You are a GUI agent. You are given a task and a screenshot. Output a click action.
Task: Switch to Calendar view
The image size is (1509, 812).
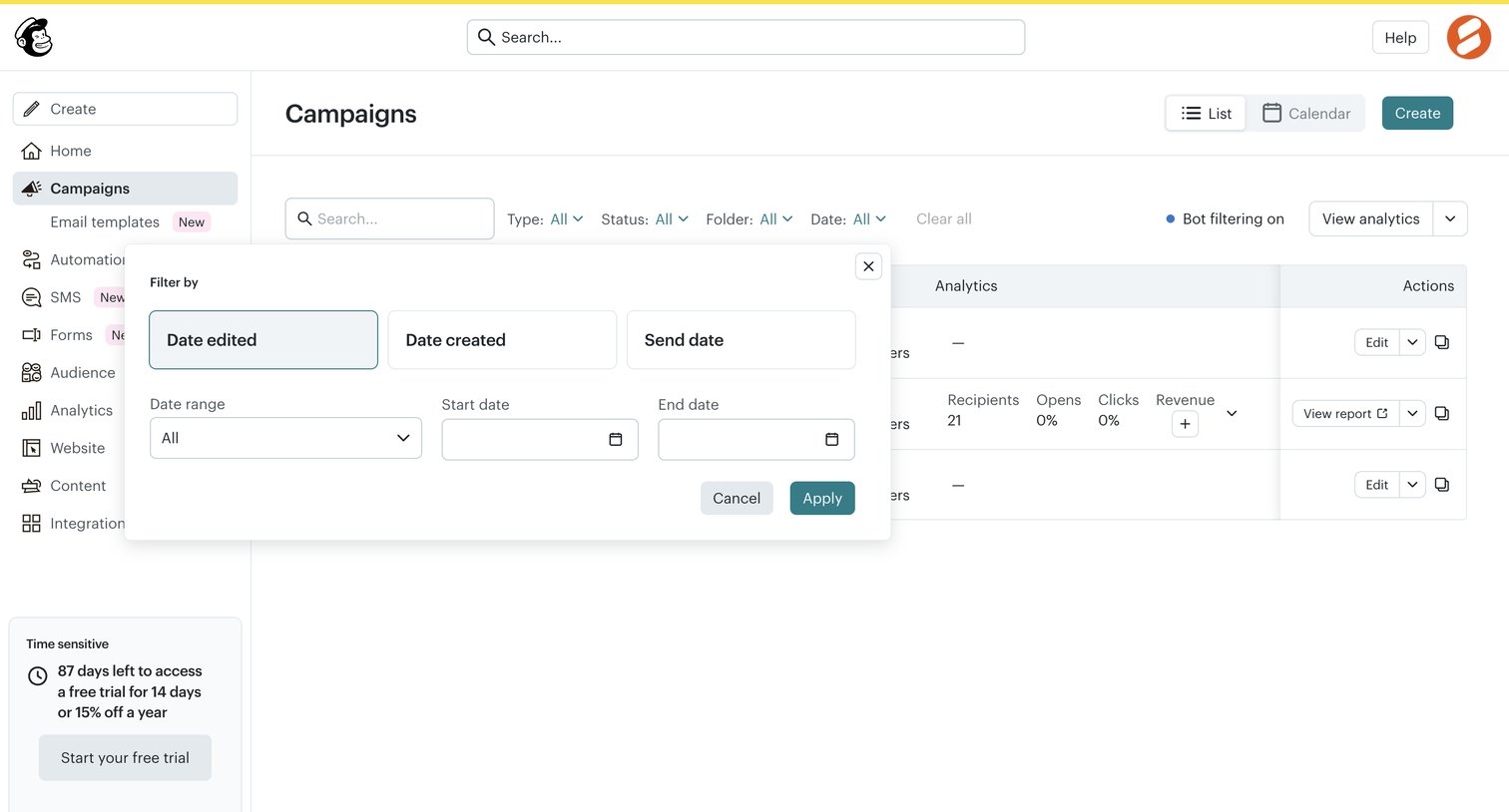(1306, 114)
